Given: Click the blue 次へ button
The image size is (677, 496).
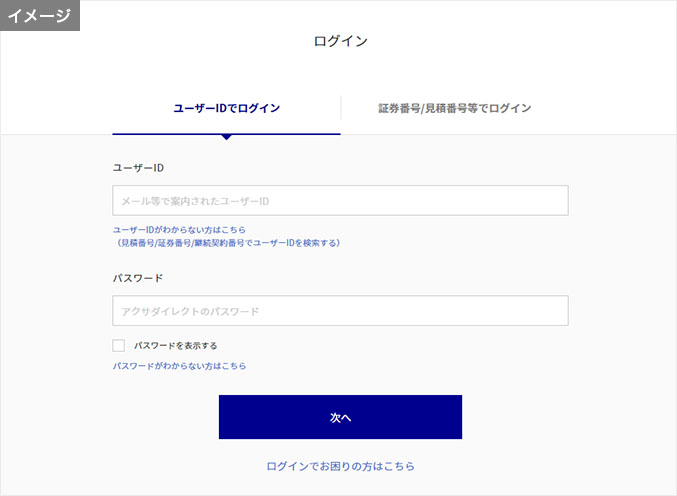Looking at the screenshot, I should click(x=340, y=417).
